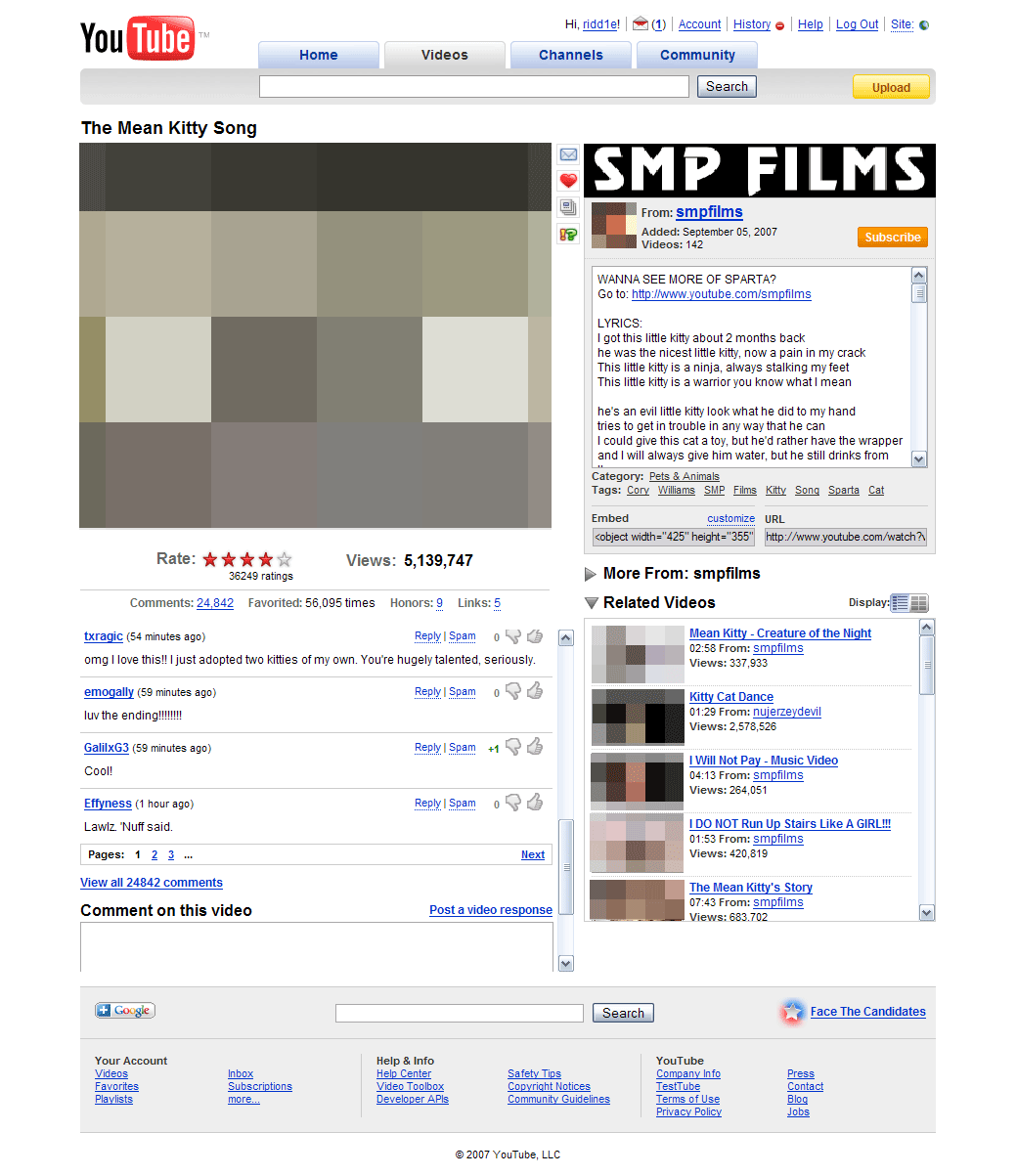The width and height of the screenshot is (1017, 1176).
Task: Click the add to playlist icon
Action: (x=568, y=207)
